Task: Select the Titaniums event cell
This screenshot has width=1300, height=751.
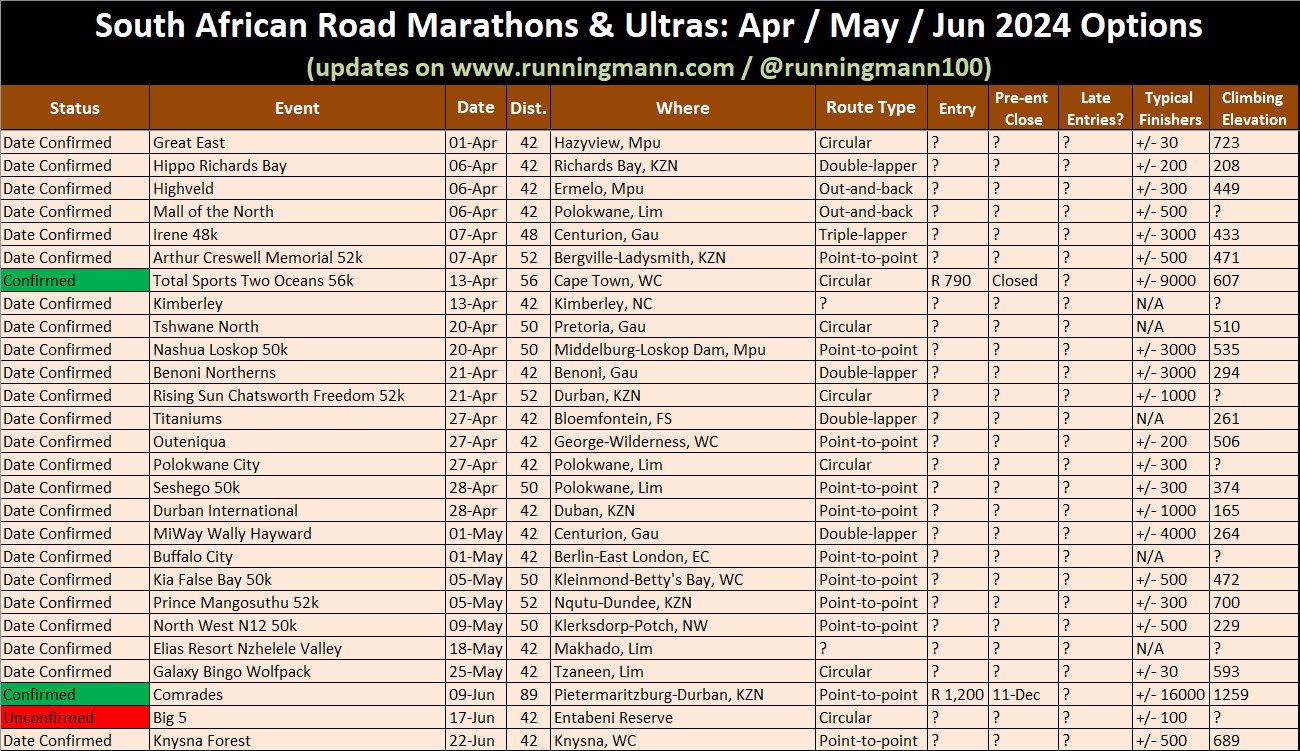Action: (x=297, y=419)
